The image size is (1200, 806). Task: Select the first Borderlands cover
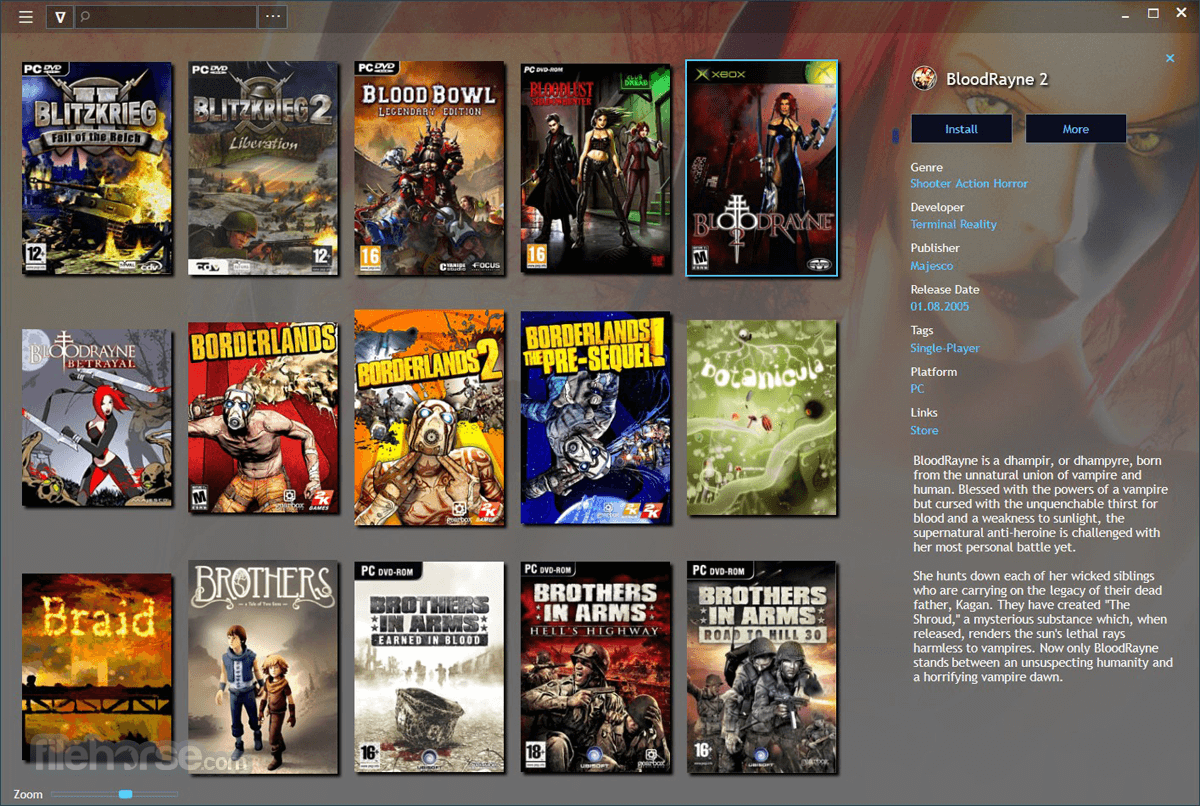point(262,418)
